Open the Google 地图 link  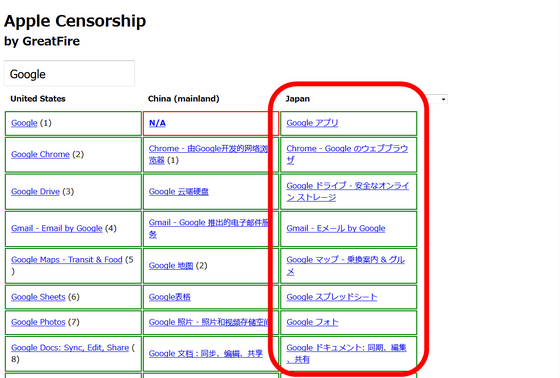171,265
